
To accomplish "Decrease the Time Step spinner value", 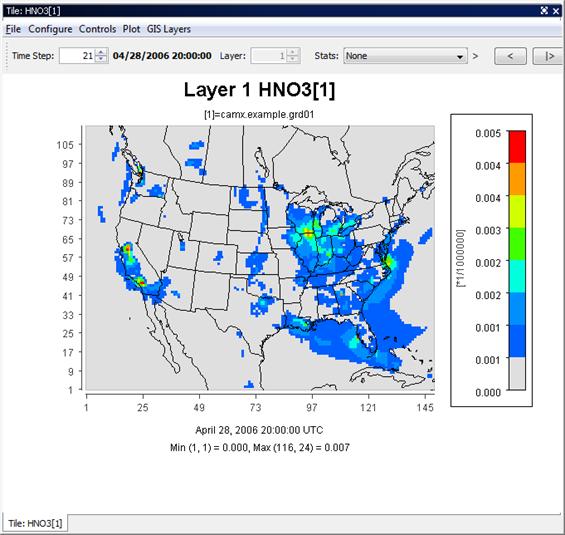I will click(x=101, y=59).
